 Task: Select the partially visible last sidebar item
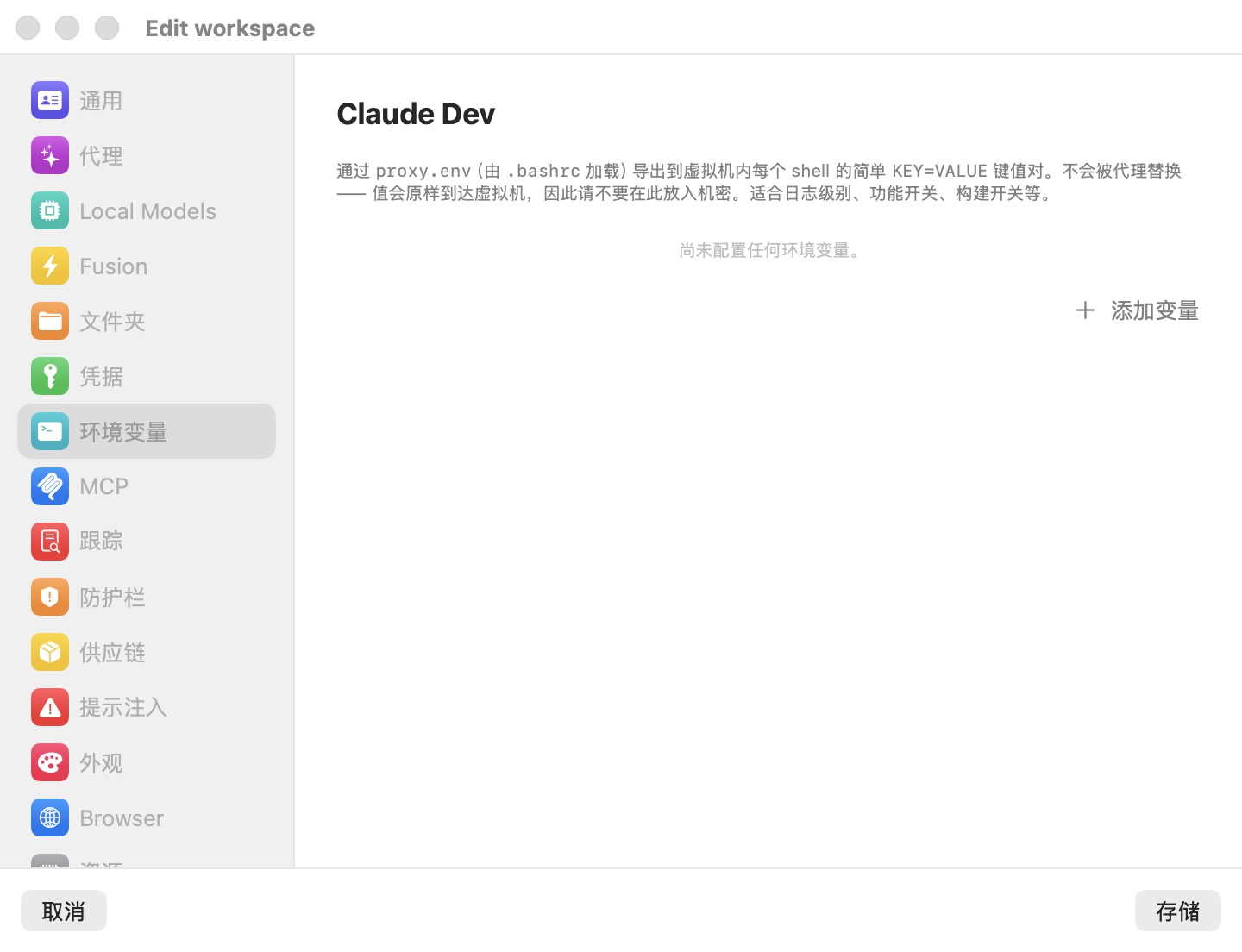pos(147,861)
